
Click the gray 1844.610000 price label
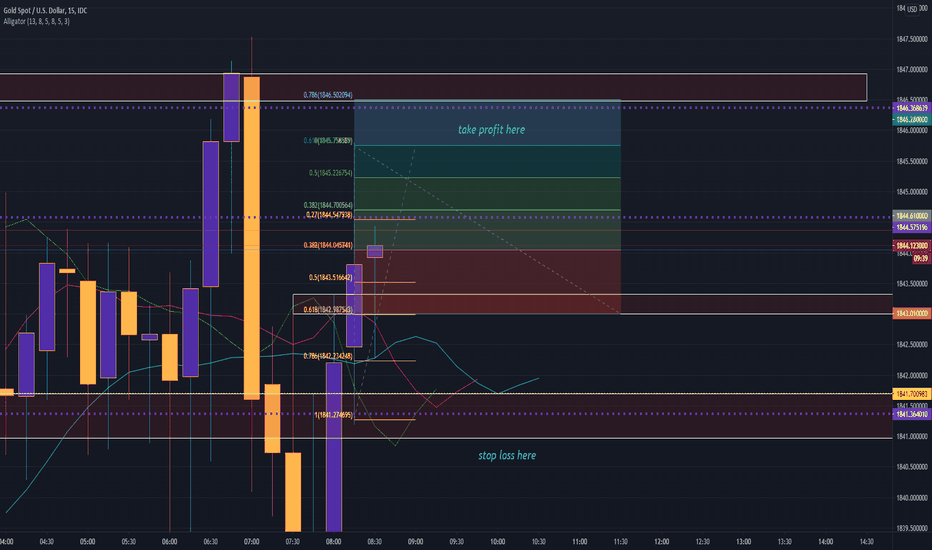912,216
